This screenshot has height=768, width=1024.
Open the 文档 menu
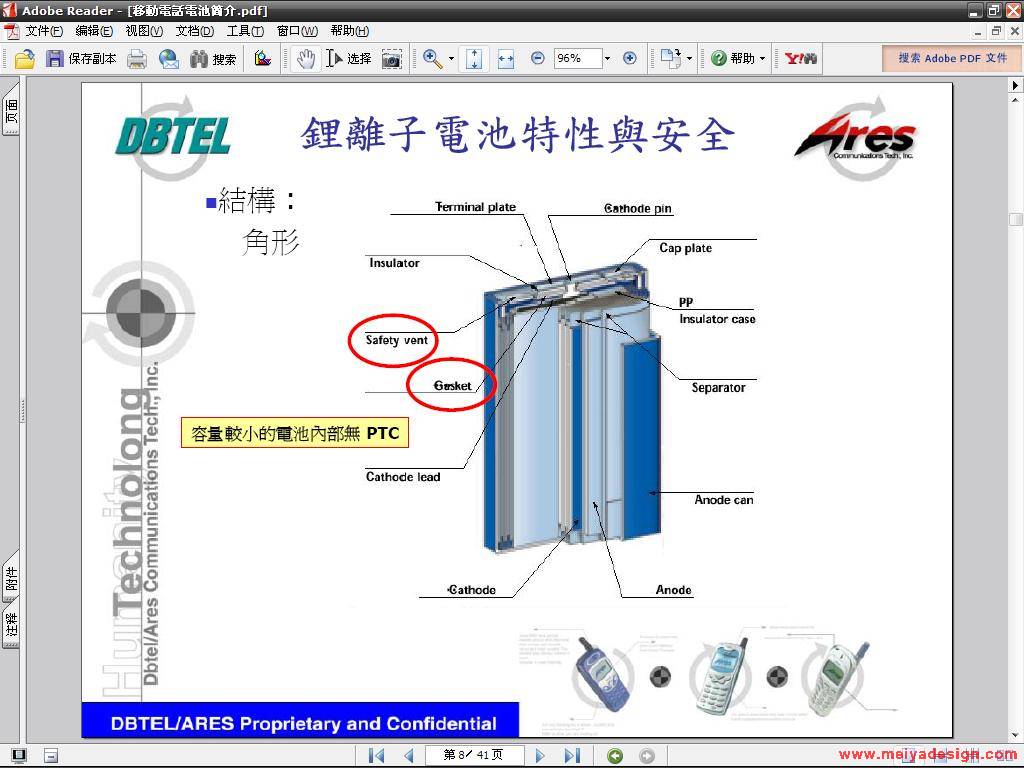tap(195, 31)
